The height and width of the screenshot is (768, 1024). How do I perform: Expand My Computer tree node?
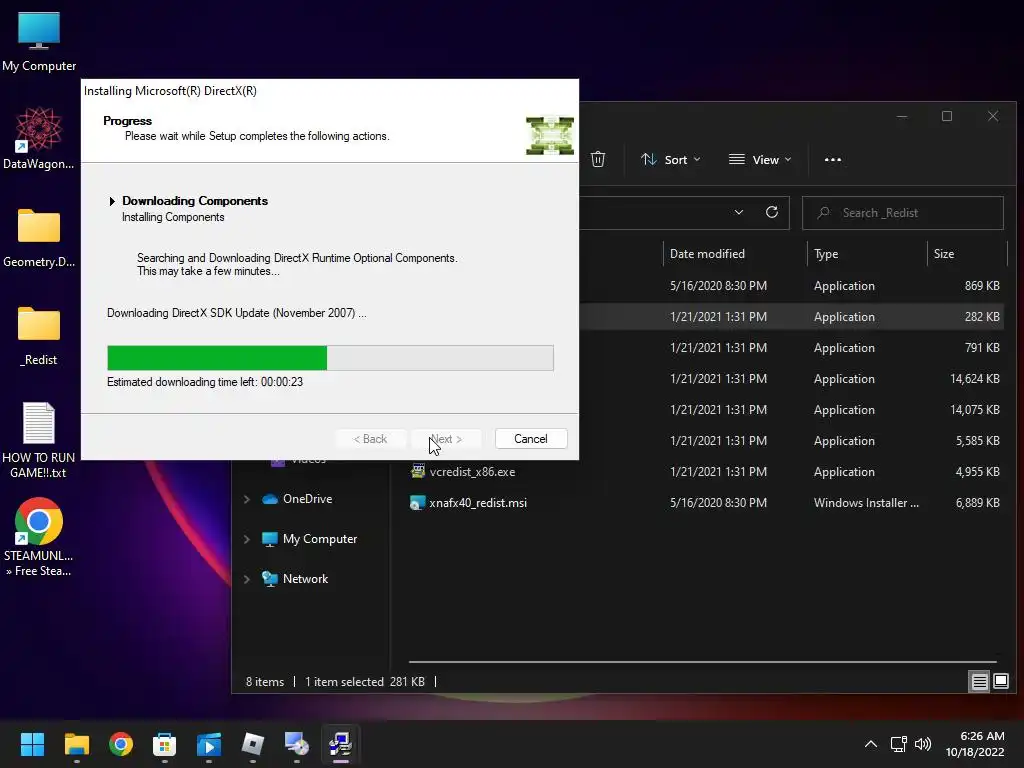(247, 539)
